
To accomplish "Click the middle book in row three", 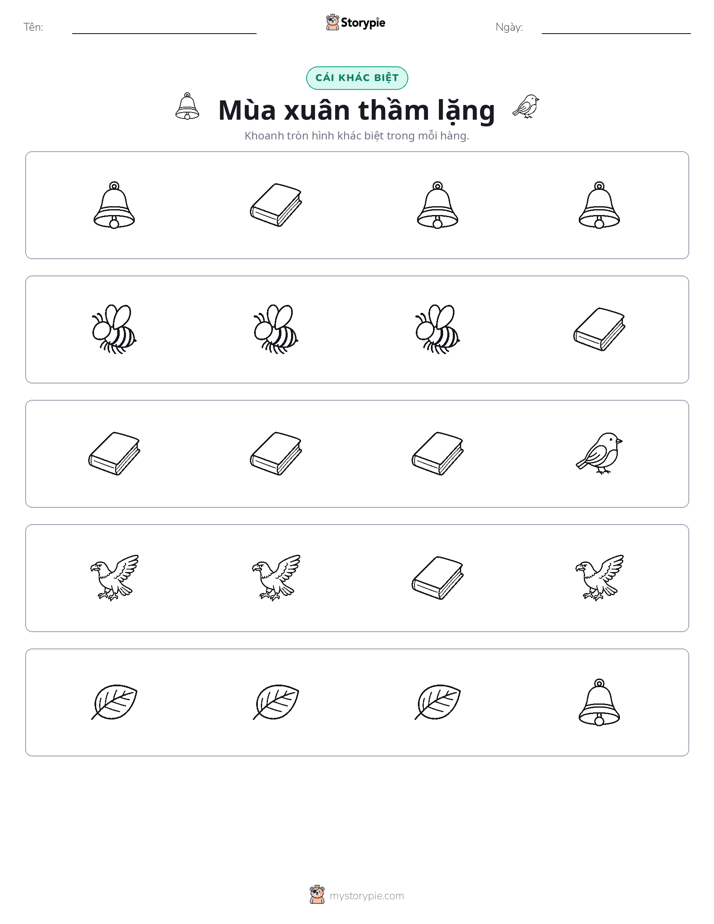I will (x=276, y=454).
